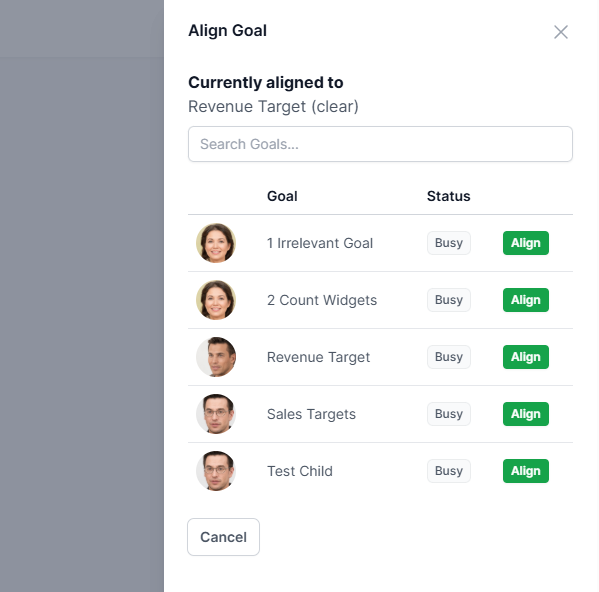Align to Revenue Target goal
The height and width of the screenshot is (592, 599).
pyautogui.click(x=526, y=357)
